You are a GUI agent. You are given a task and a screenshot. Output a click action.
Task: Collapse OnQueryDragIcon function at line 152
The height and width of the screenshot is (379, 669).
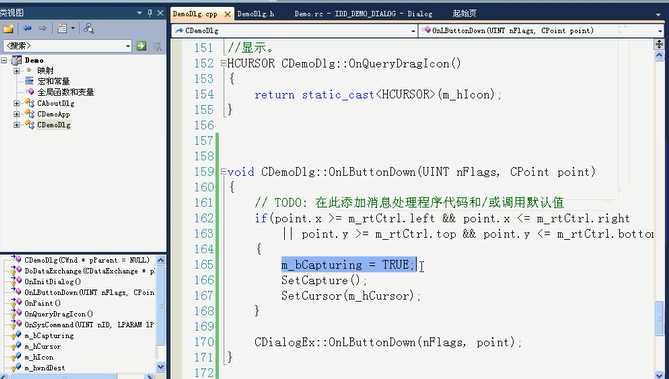click(223, 64)
